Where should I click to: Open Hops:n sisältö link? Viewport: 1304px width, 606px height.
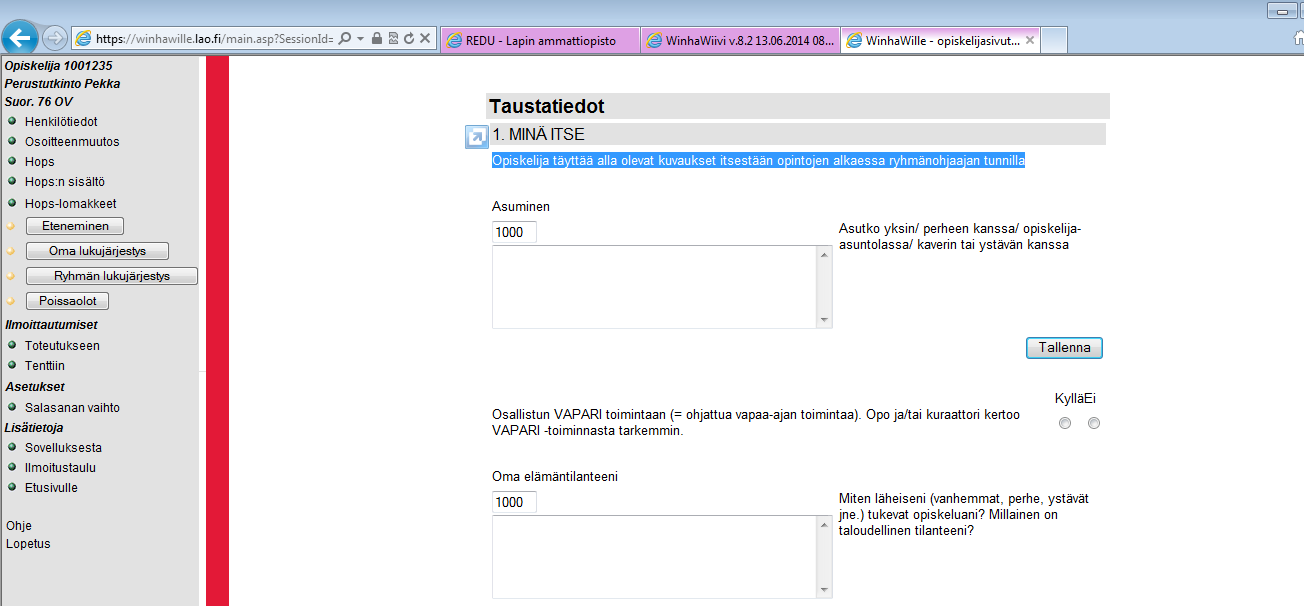[65, 182]
